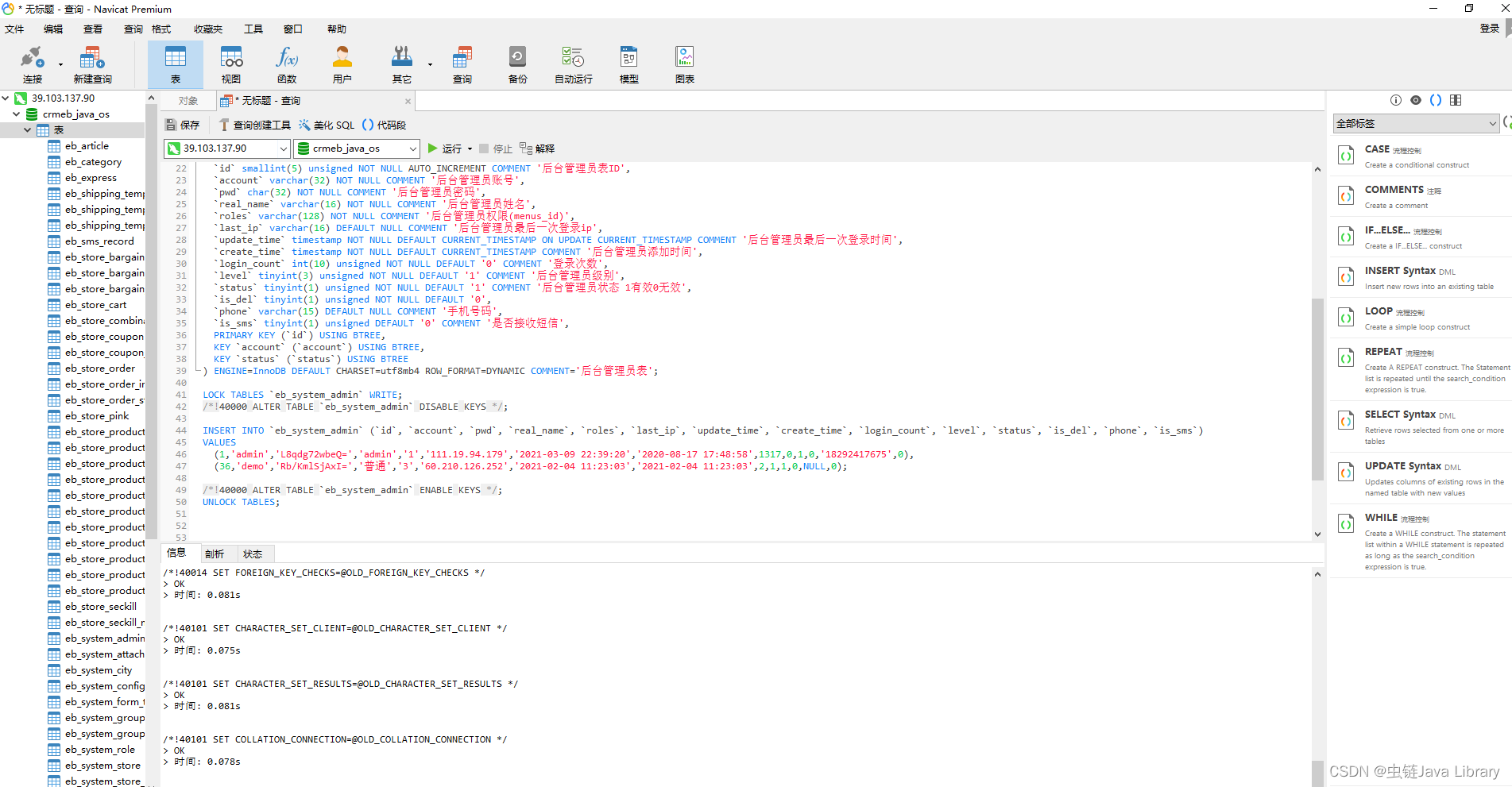
Task: Show info pane icon in right panel
Action: click(1396, 100)
